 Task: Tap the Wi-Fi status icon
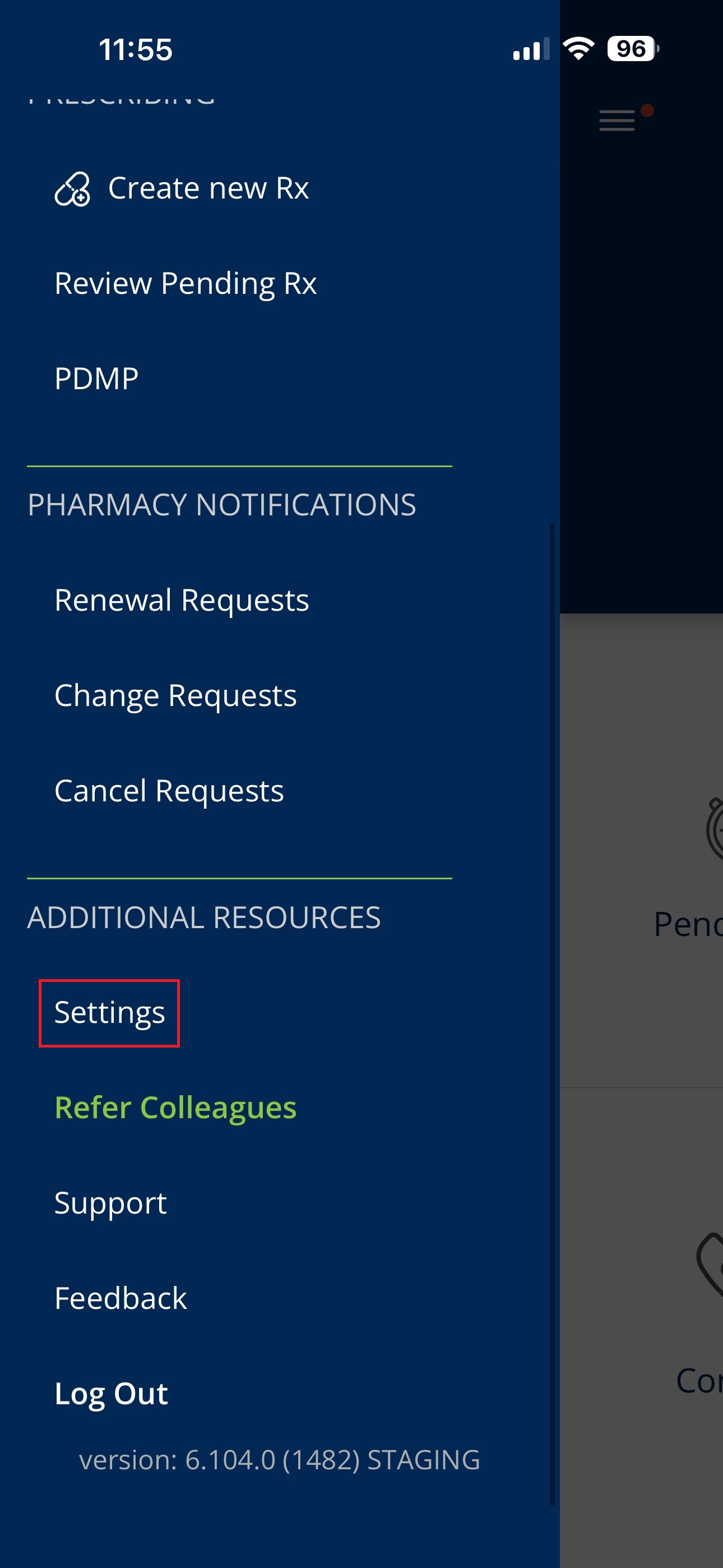click(x=578, y=49)
